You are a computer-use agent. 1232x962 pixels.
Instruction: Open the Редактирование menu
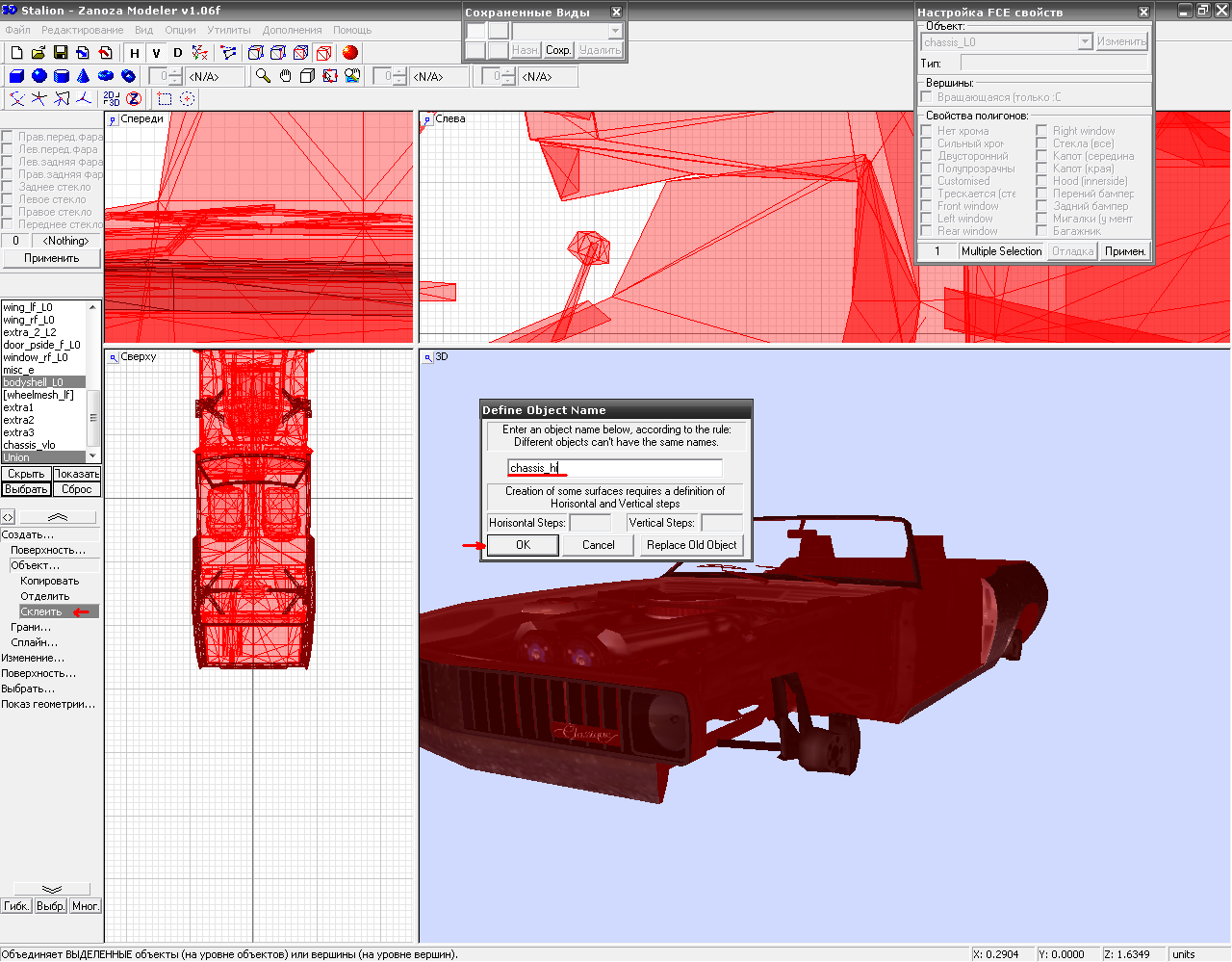tap(82, 30)
